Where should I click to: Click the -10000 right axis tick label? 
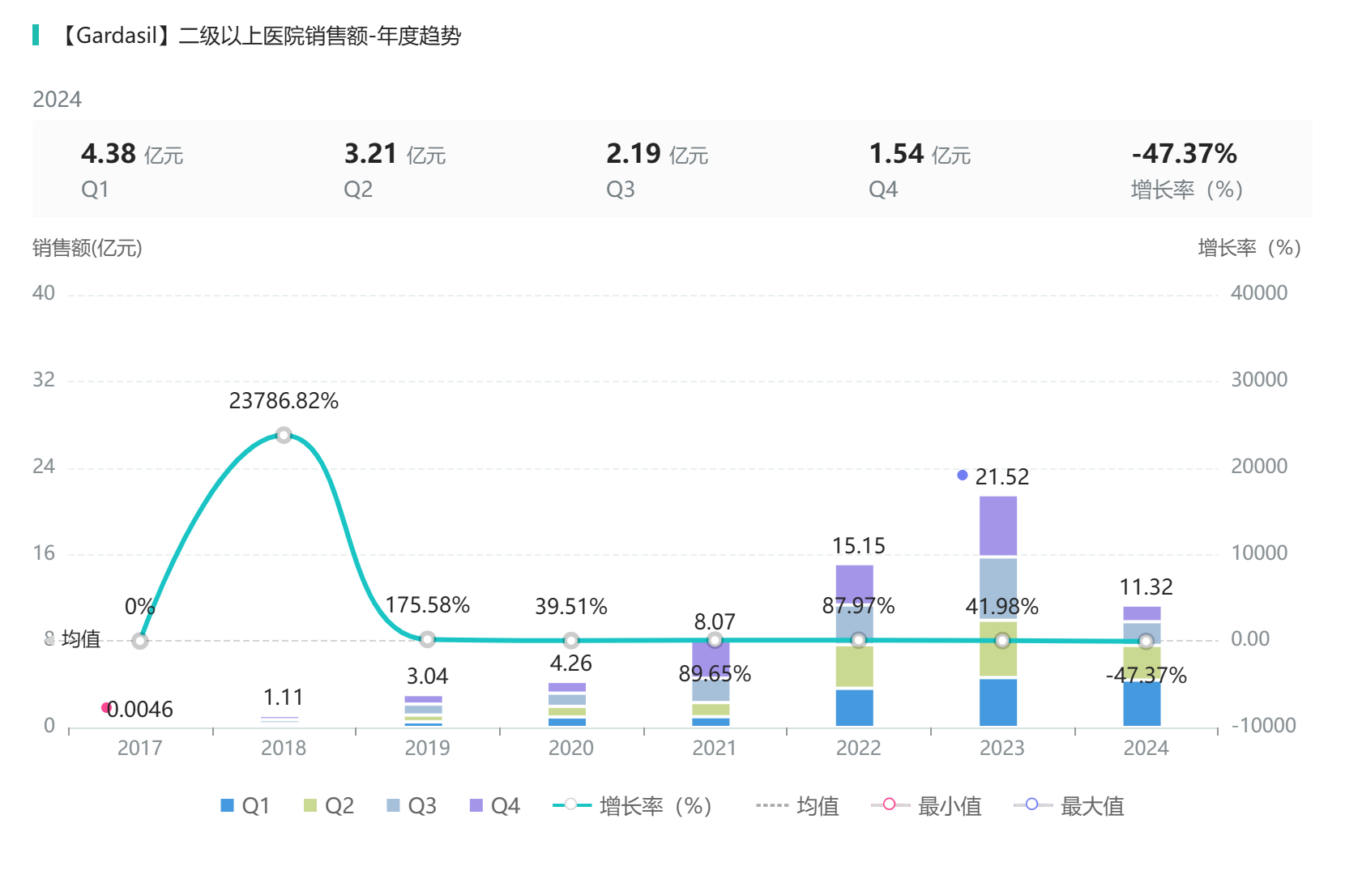click(x=1264, y=726)
